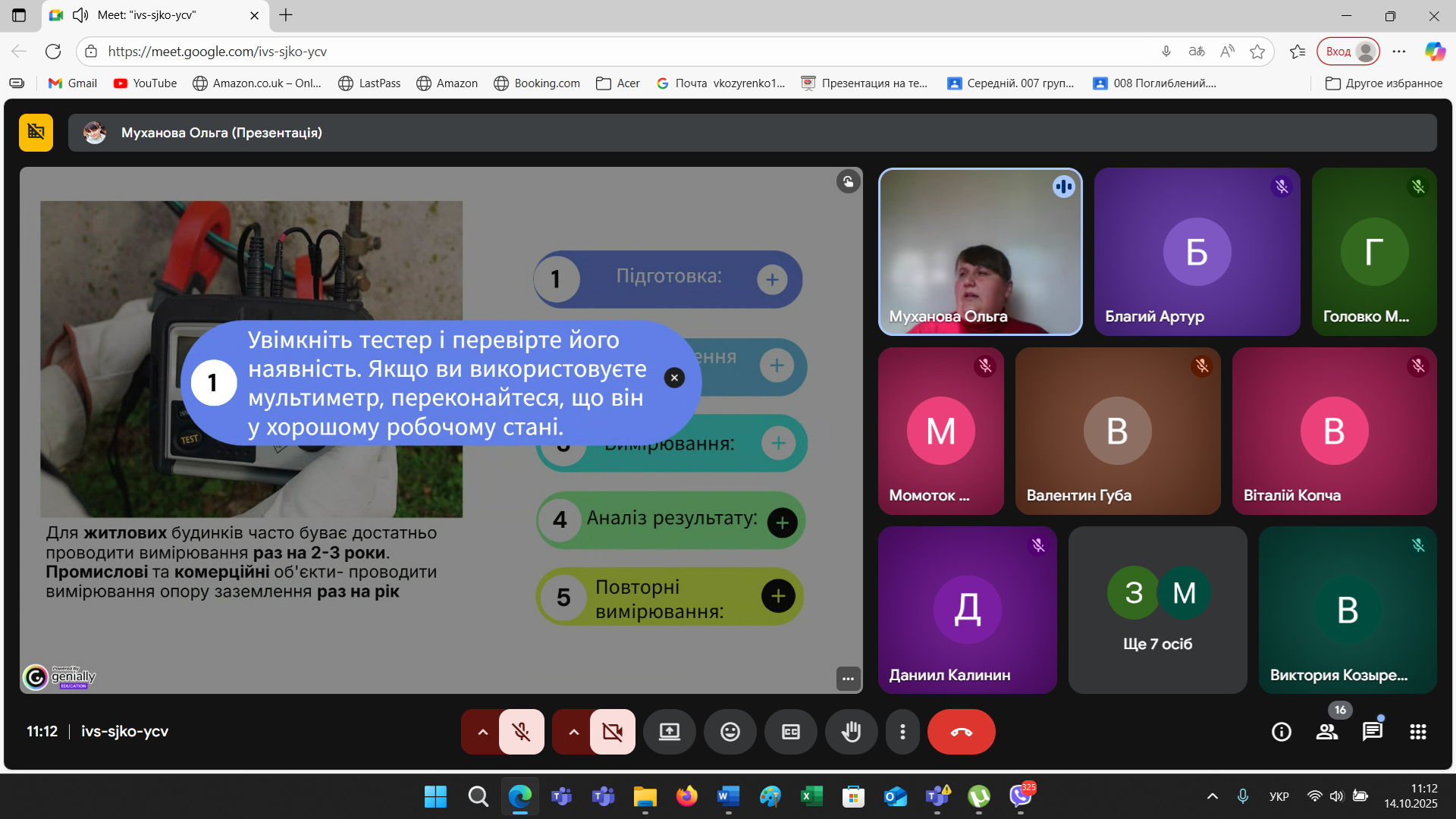Turn on the camera button

(x=612, y=732)
